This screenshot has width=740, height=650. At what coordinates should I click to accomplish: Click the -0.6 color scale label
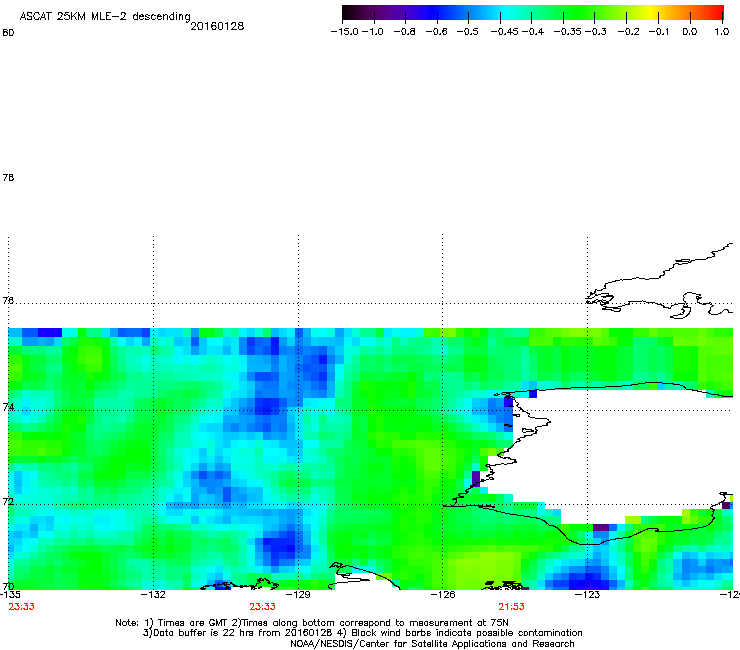[436, 32]
